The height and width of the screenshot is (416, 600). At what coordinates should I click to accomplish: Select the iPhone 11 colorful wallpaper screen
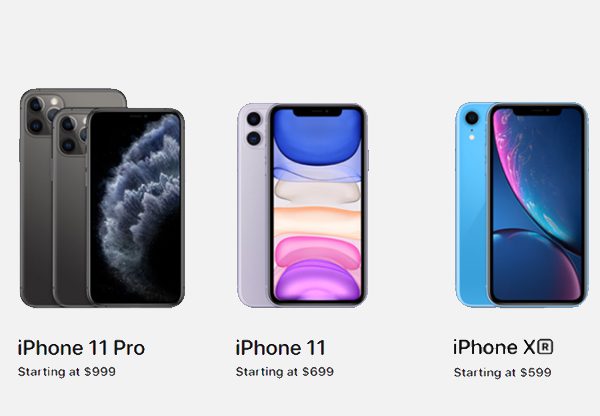click(x=318, y=204)
